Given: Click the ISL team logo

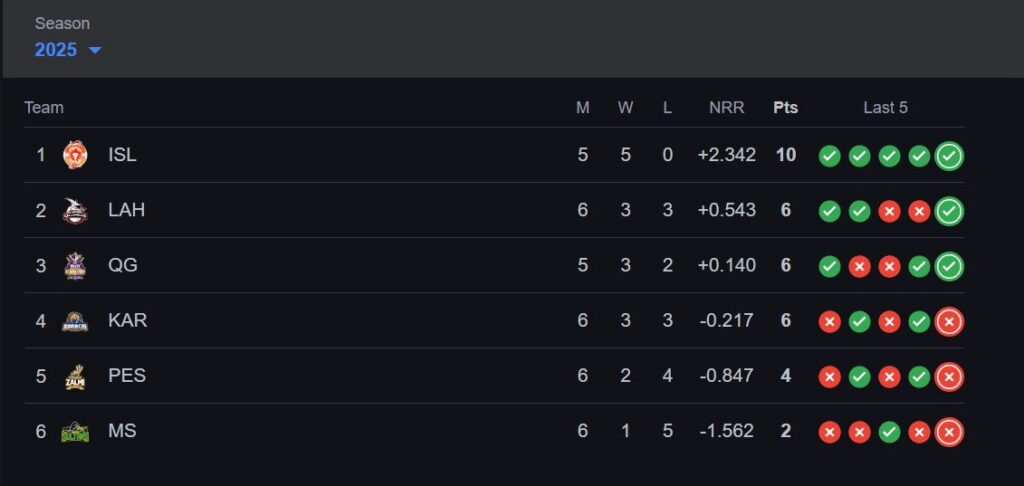Looking at the screenshot, I should pos(75,155).
